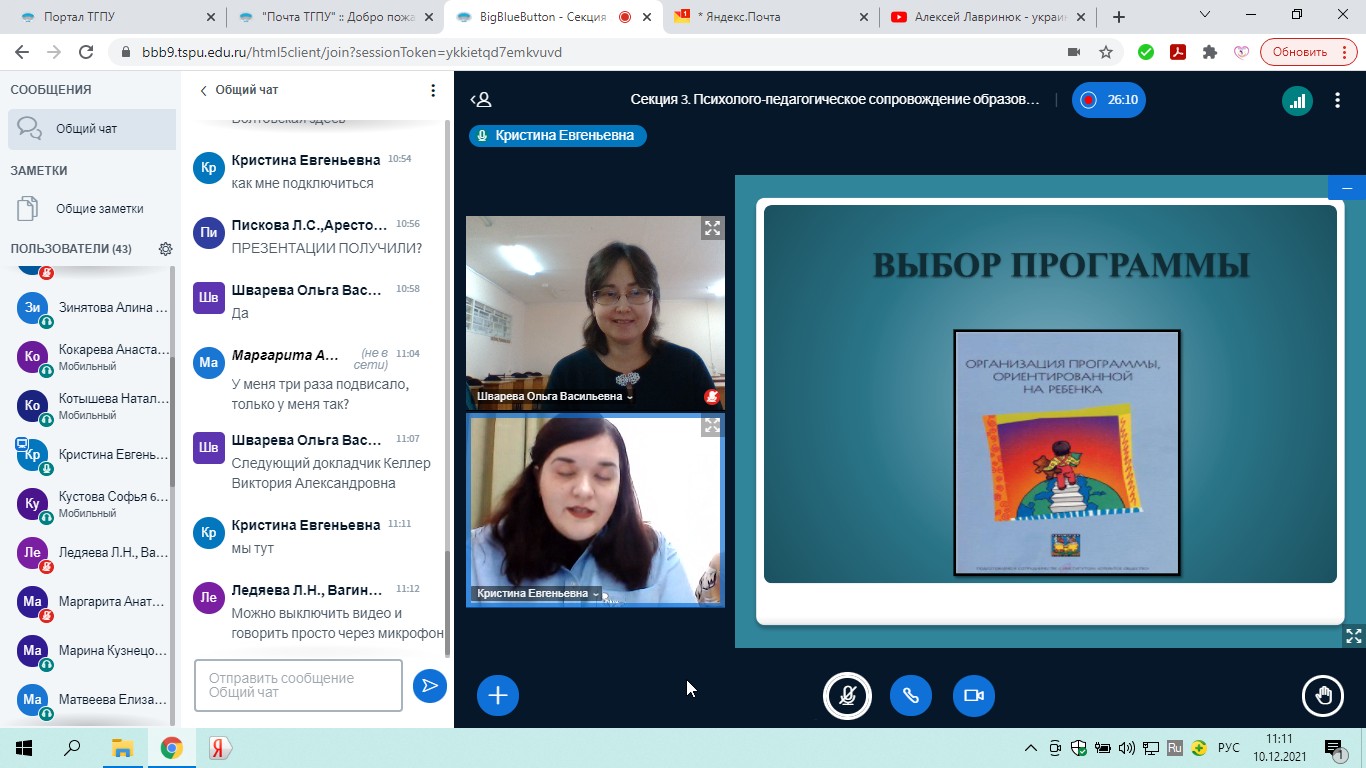Screen dimensions: 1366x768
Task: Fullscreen the Кристина Евгеньевна webcam
Action: (712, 426)
